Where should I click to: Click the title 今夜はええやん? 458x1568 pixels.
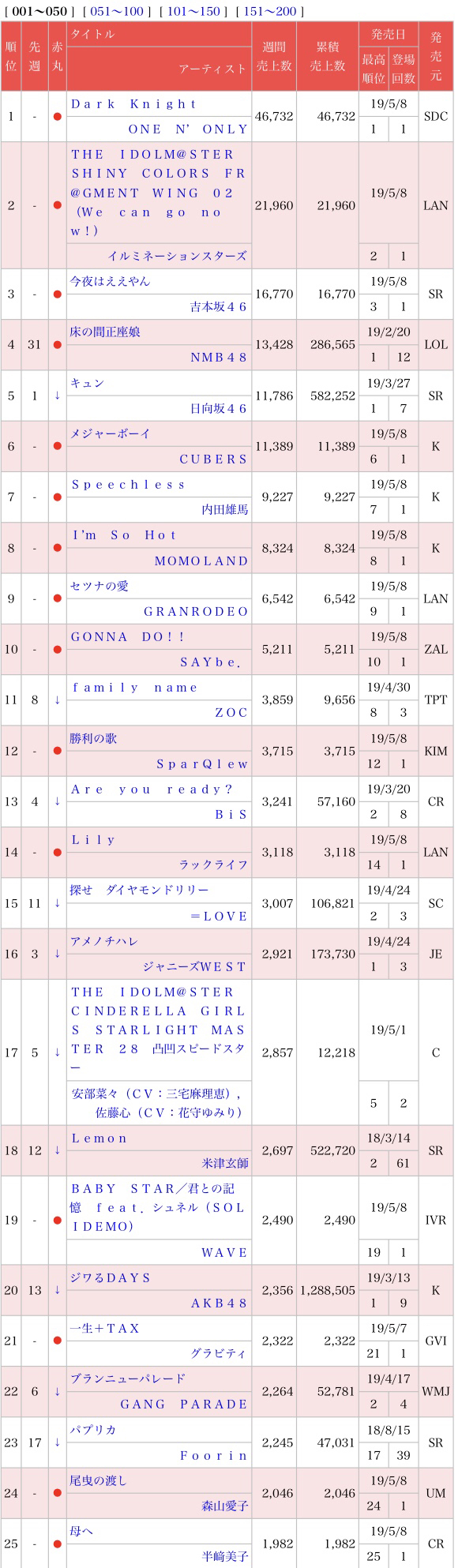tap(110, 282)
